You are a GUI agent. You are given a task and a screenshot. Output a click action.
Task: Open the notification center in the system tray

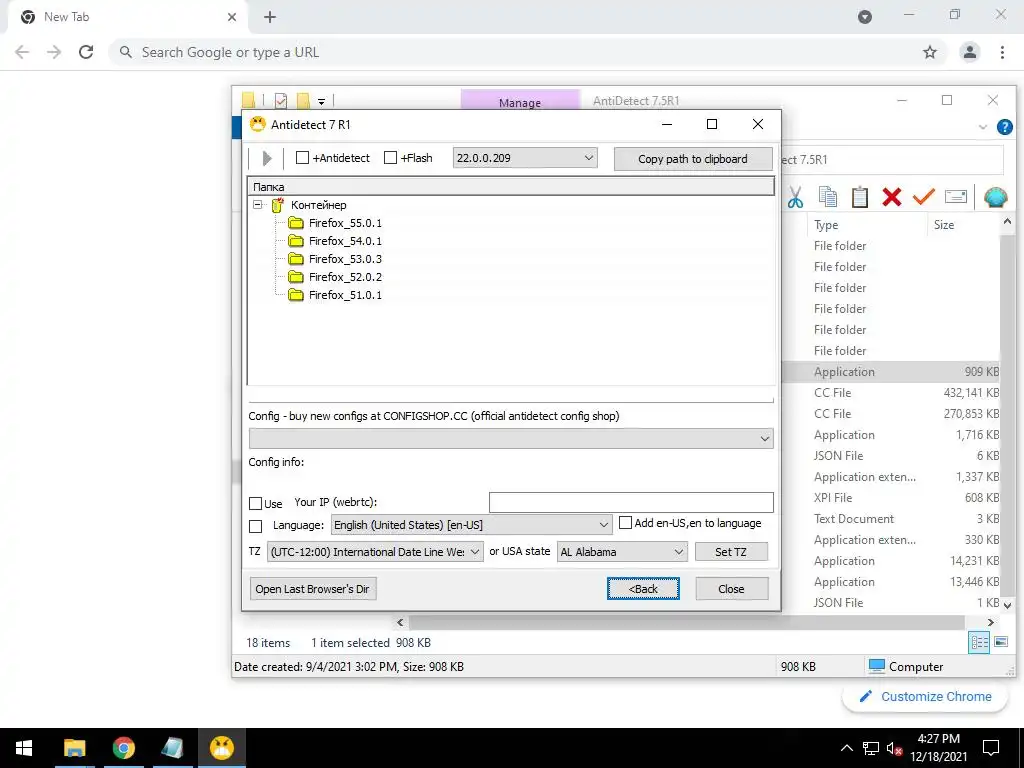coord(991,748)
